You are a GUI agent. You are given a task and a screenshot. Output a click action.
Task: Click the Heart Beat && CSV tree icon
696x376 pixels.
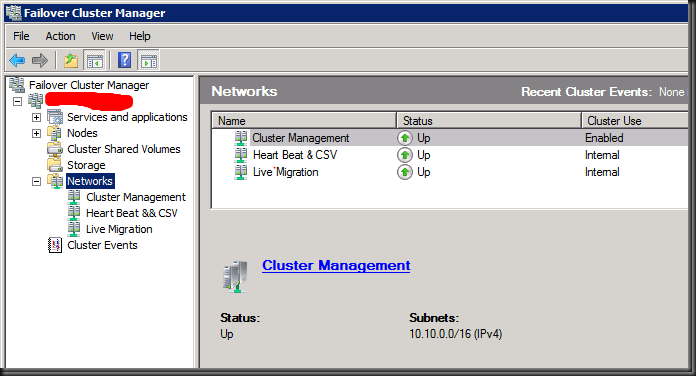tap(74, 213)
